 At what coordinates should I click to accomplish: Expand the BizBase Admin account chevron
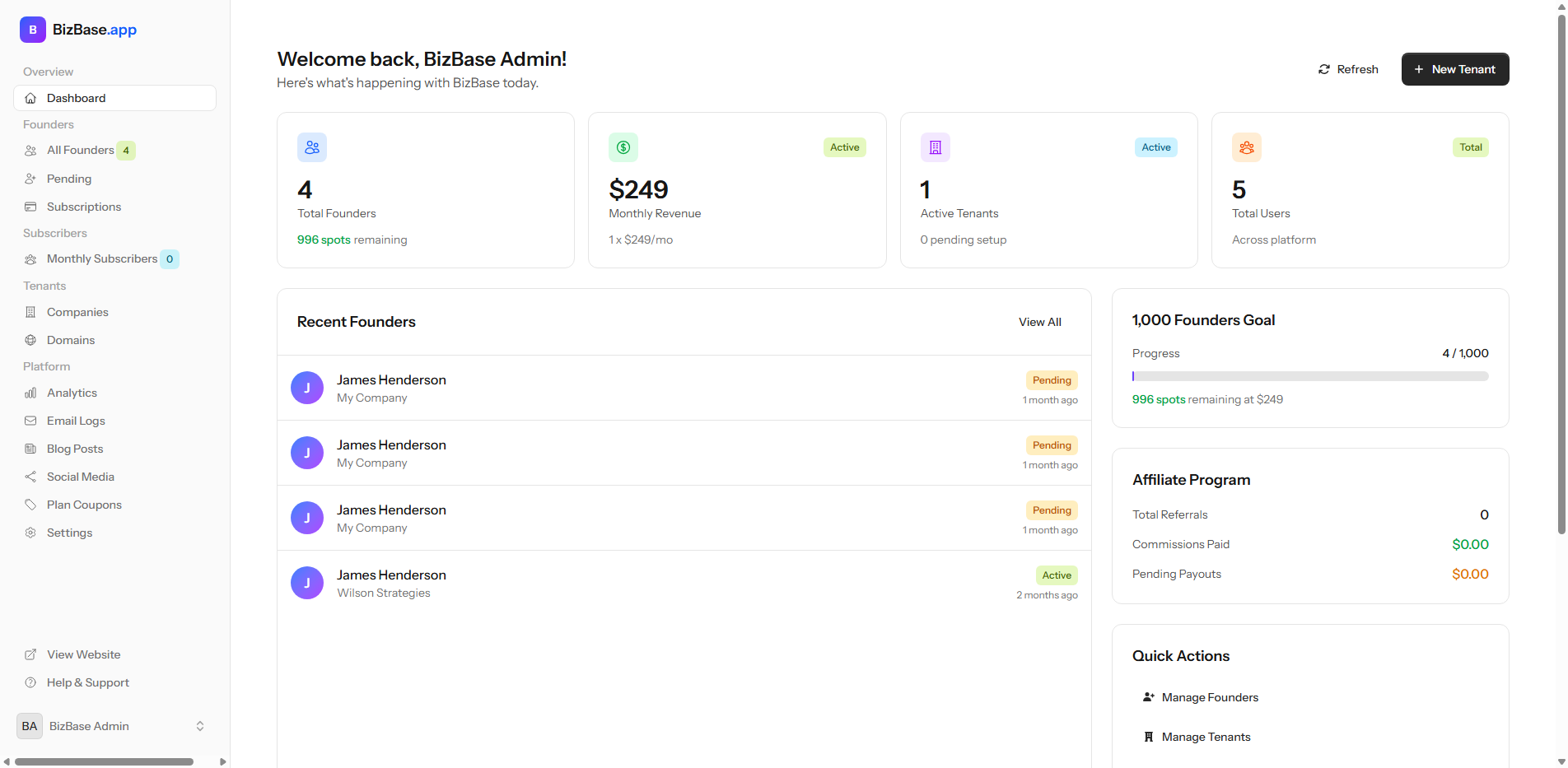(x=200, y=726)
